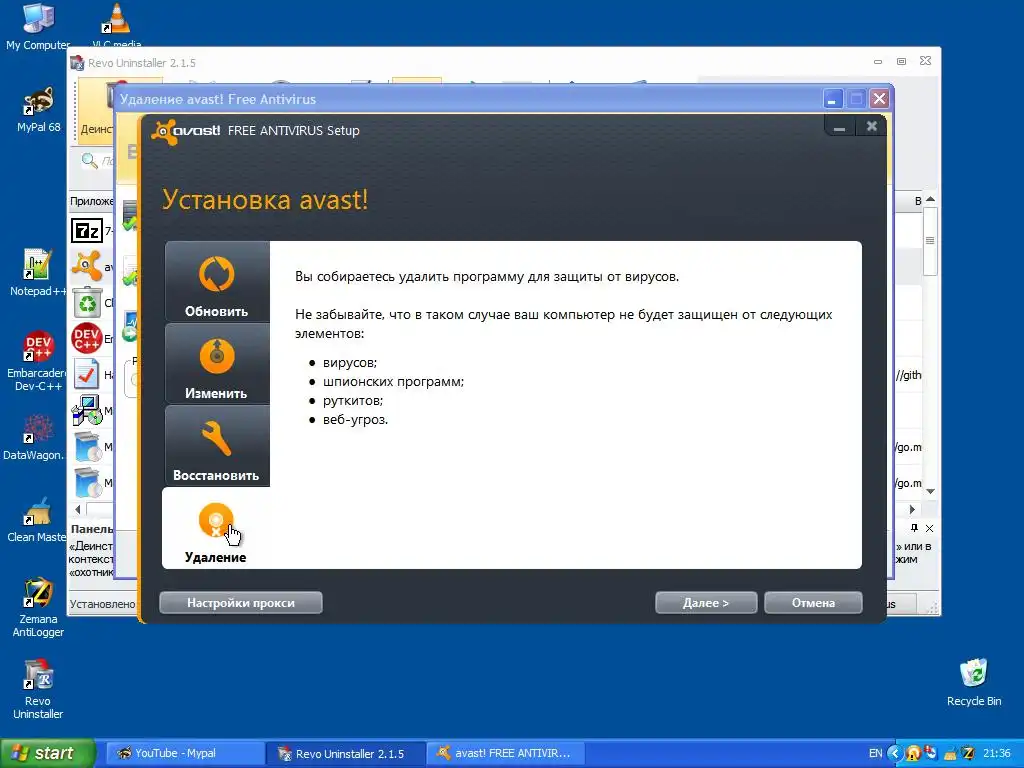Close the Revo description panel
Image resolution: width=1024 pixels, height=768 pixels.
(929, 528)
